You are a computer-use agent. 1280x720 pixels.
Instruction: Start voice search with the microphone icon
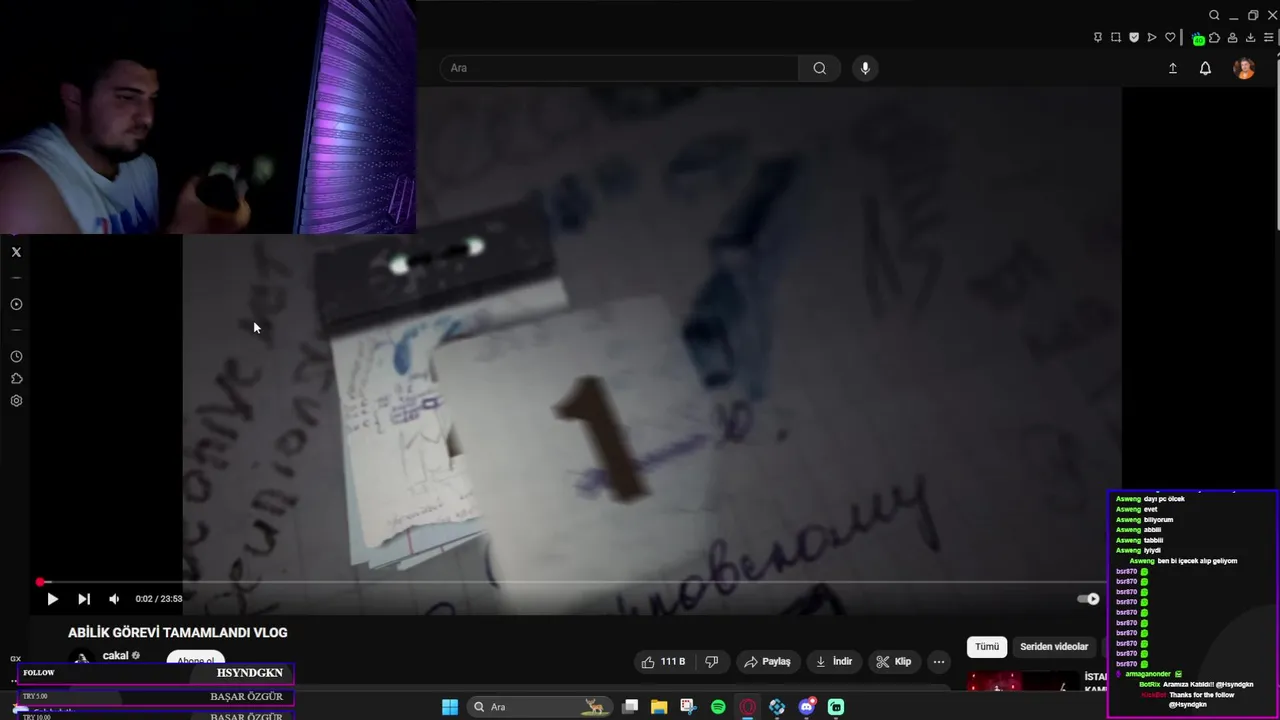865,68
